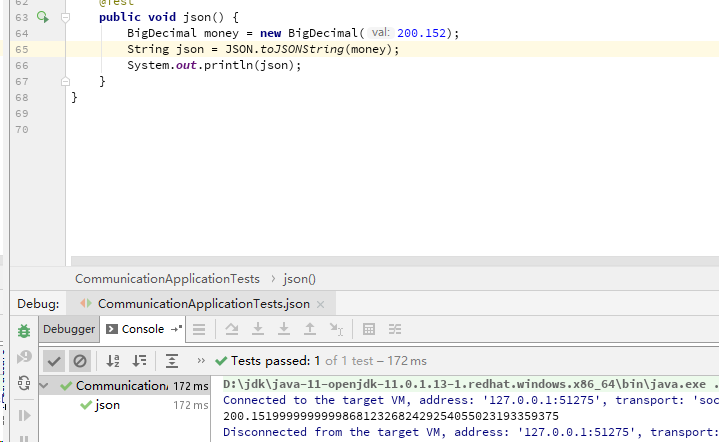Toggle the Sort Alphabetically button
This screenshot has height=442, width=719.
pos(113,361)
